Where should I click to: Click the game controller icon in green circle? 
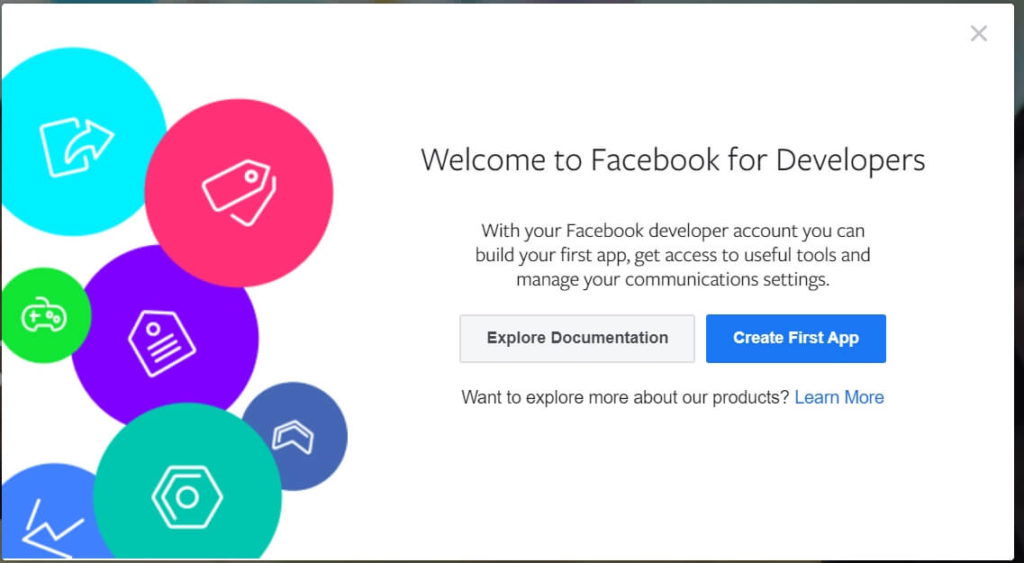pos(44,315)
